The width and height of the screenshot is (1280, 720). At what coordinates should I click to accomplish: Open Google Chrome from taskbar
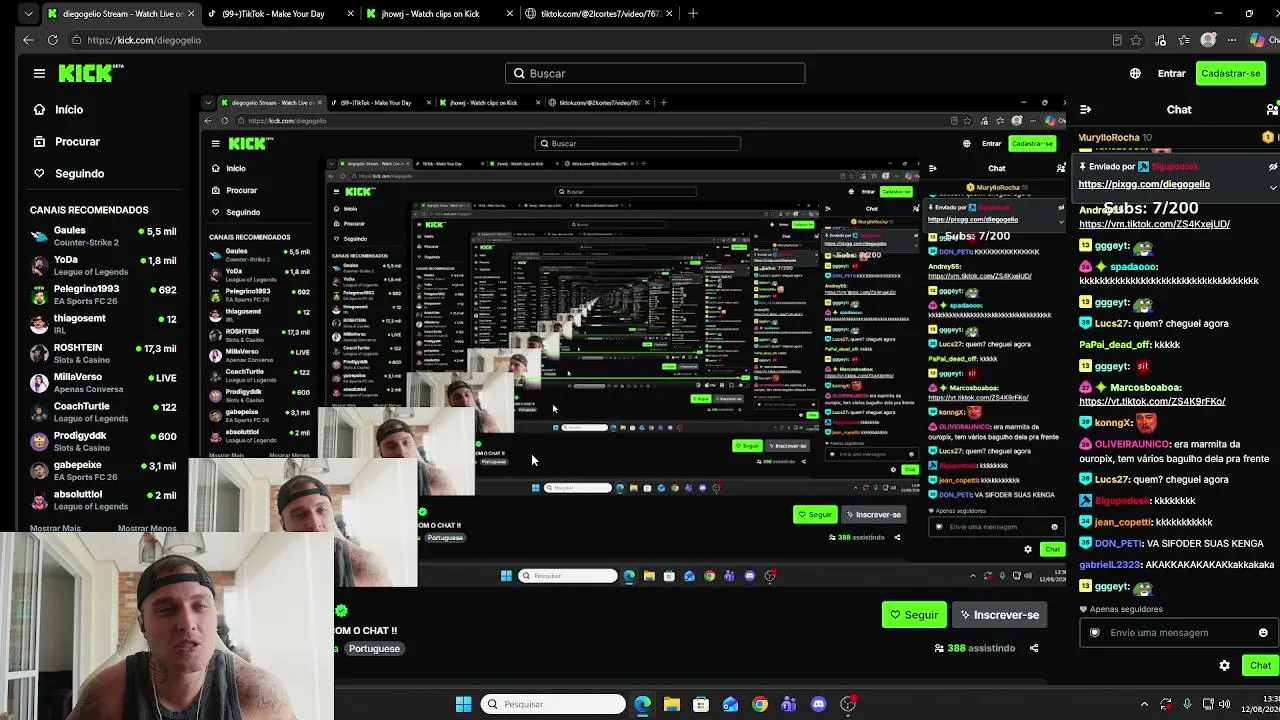click(x=760, y=704)
